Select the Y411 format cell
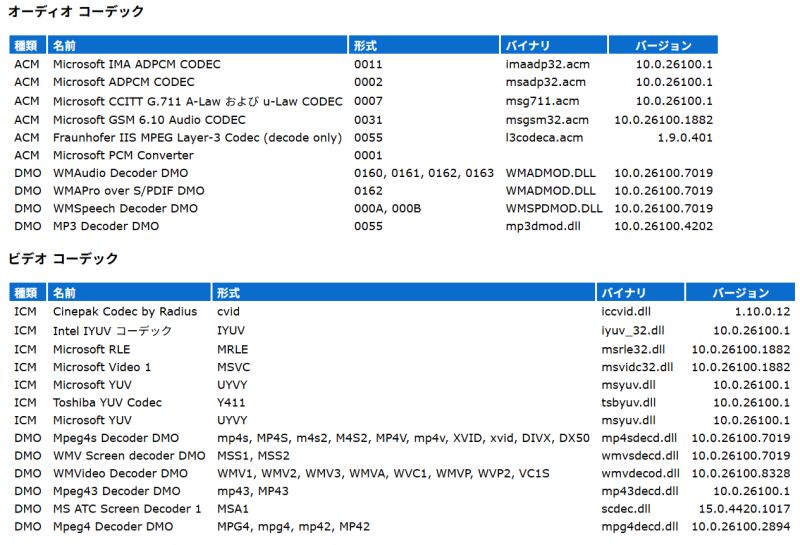This screenshot has width=800, height=545. click(231, 403)
